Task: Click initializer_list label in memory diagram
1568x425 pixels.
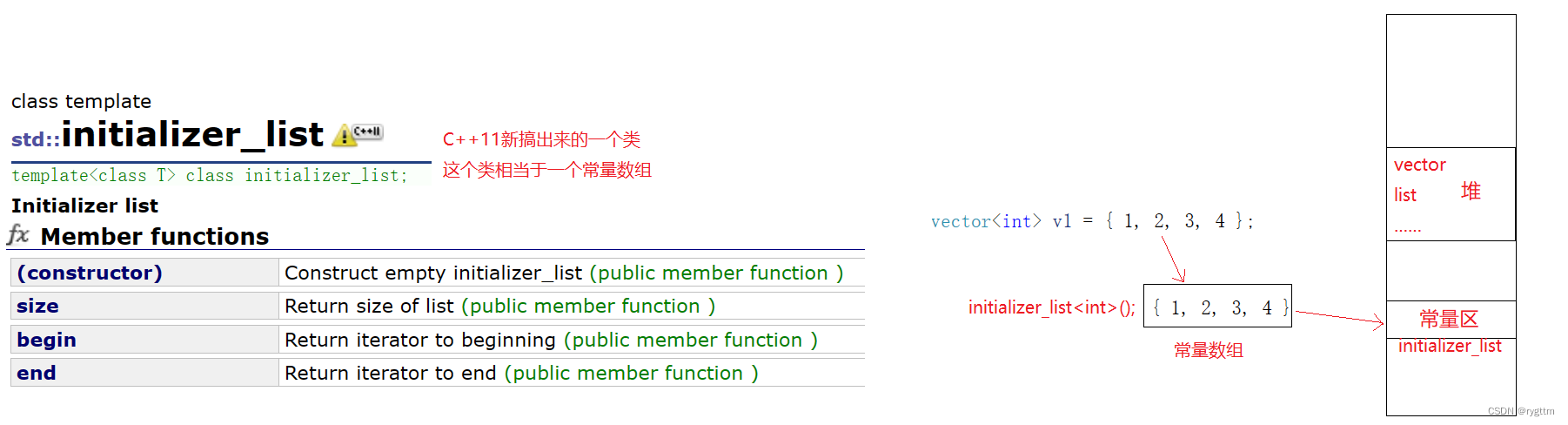Action: tap(1450, 346)
